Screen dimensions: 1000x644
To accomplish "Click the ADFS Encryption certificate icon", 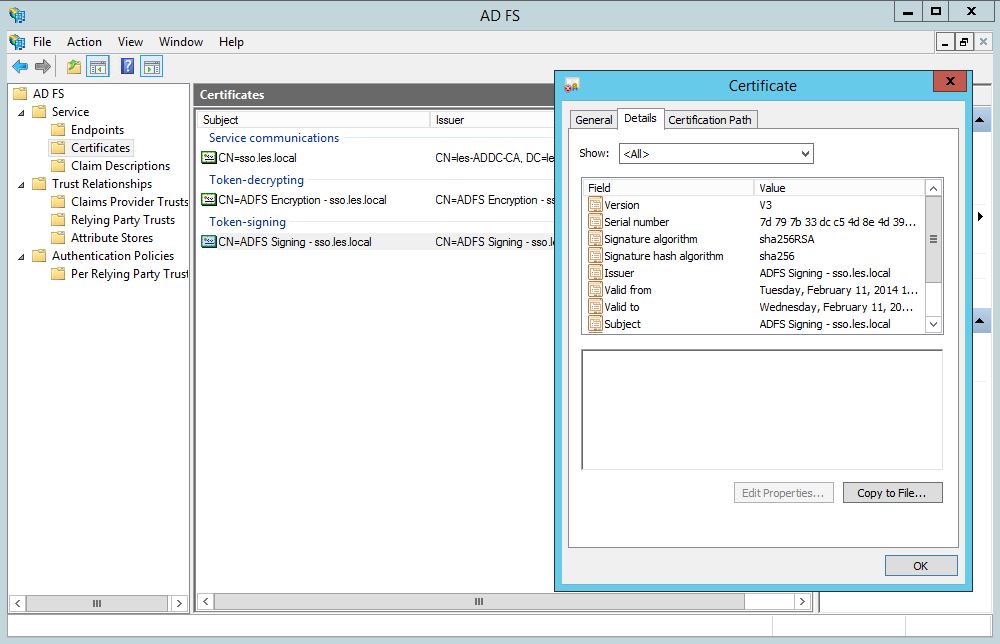I will [209, 200].
